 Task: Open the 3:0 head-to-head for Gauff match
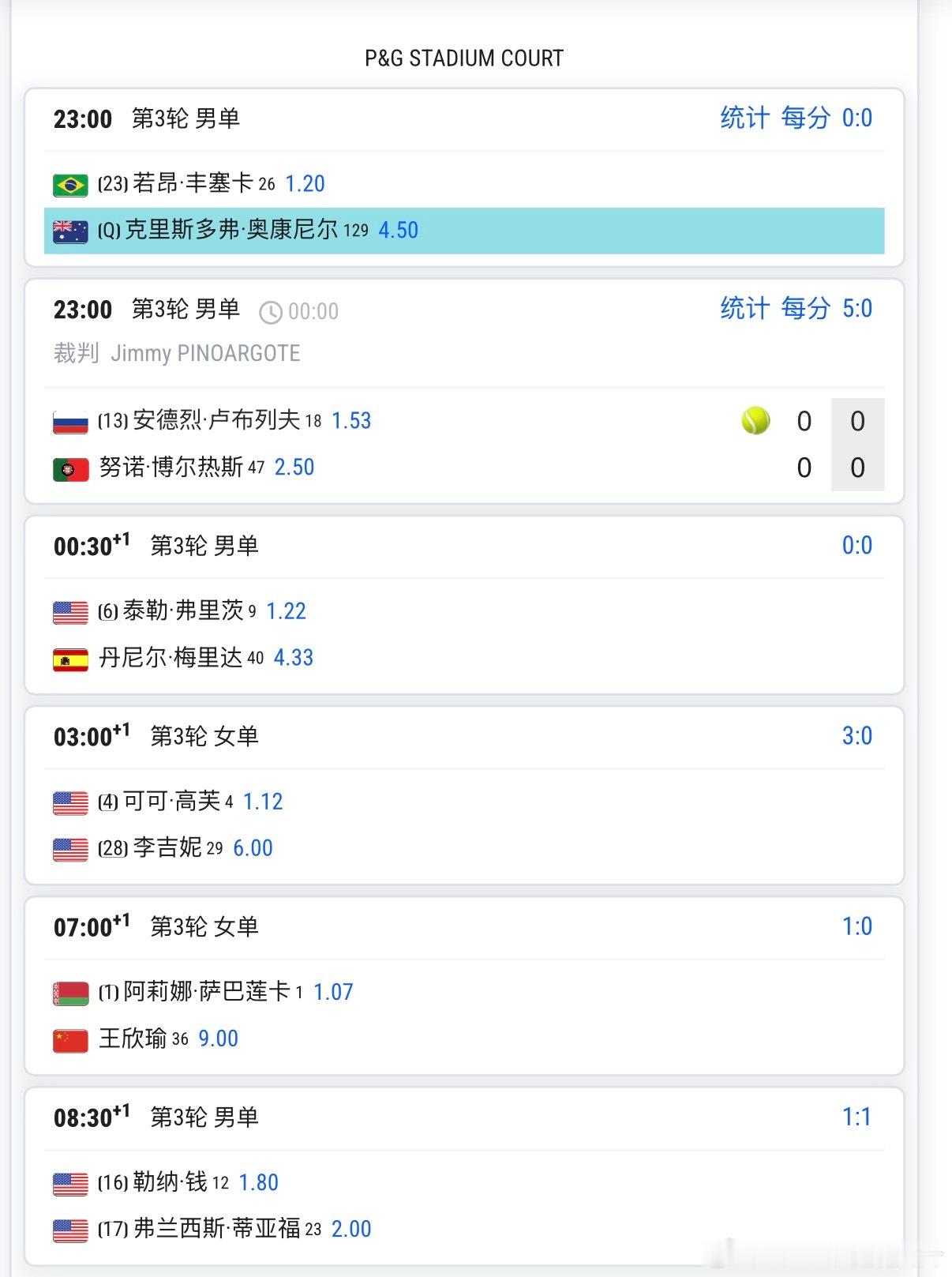pos(857,736)
